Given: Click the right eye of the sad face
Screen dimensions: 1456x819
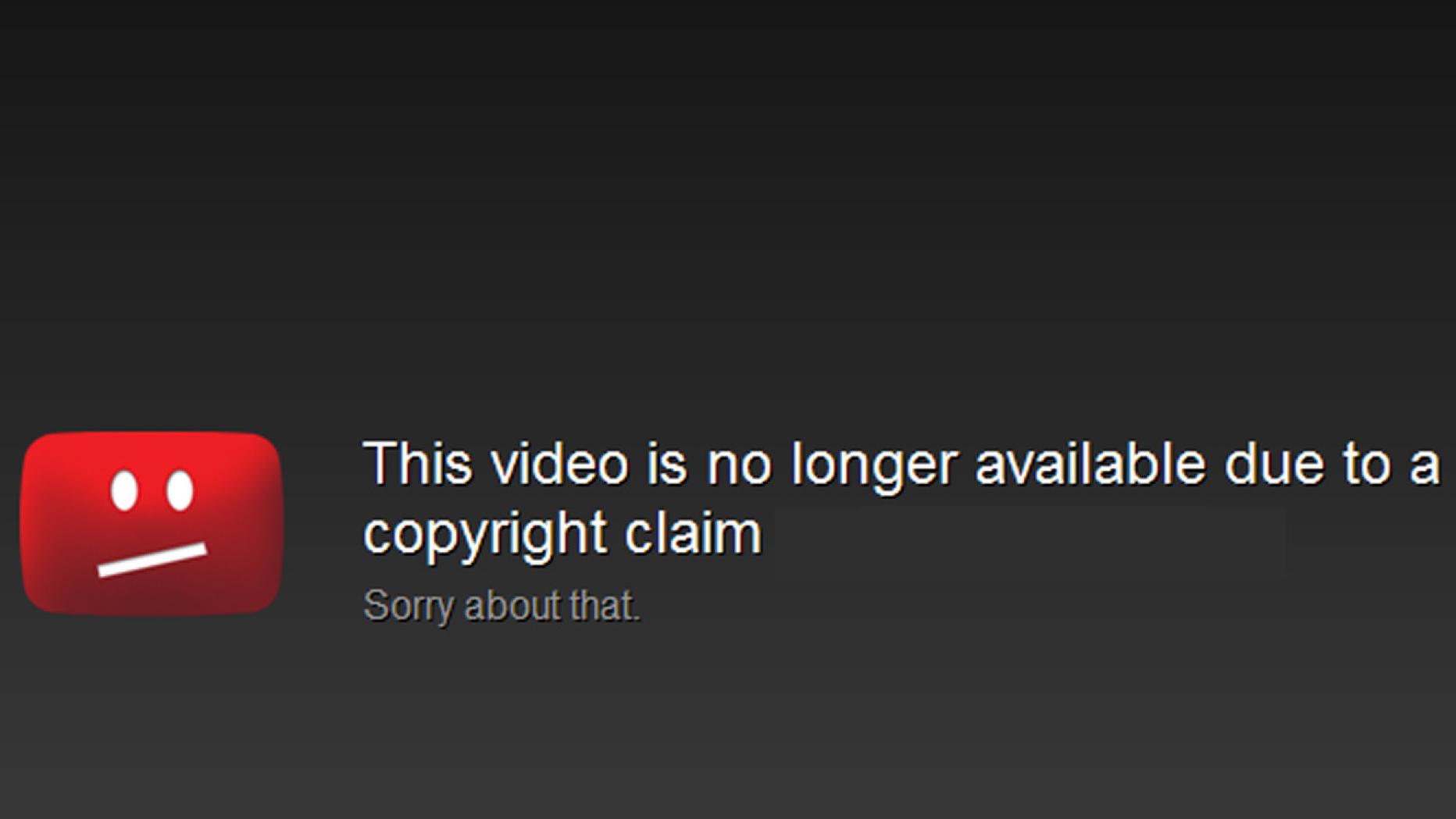Looking at the screenshot, I should 180,490.
